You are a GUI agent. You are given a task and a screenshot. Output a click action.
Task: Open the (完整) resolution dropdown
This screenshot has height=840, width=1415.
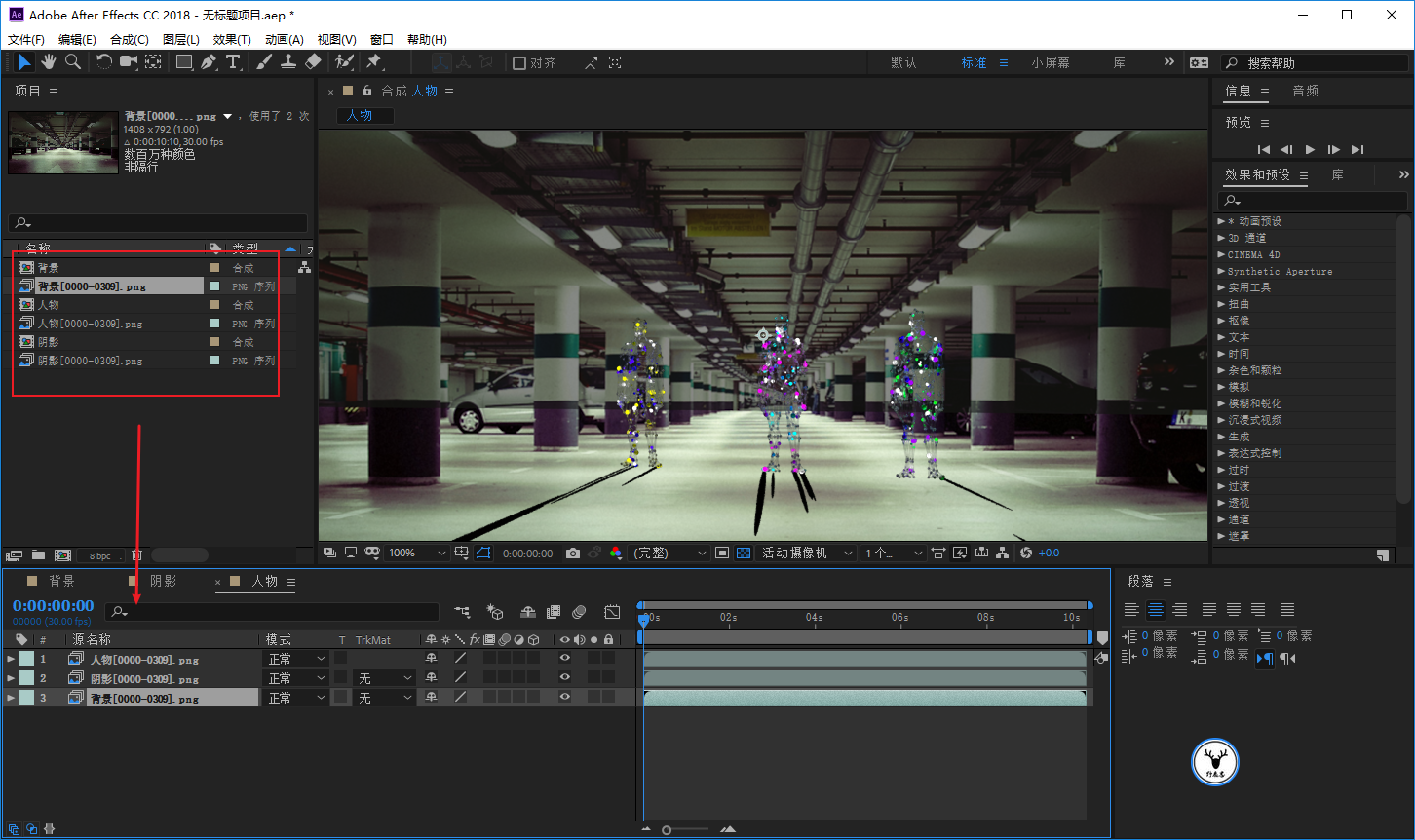click(670, 553)
